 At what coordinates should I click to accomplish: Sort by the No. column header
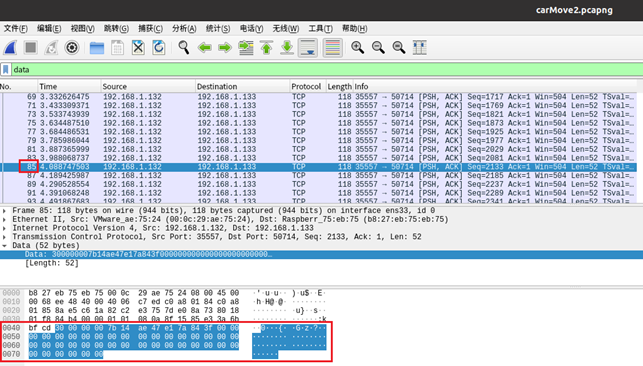18,86
